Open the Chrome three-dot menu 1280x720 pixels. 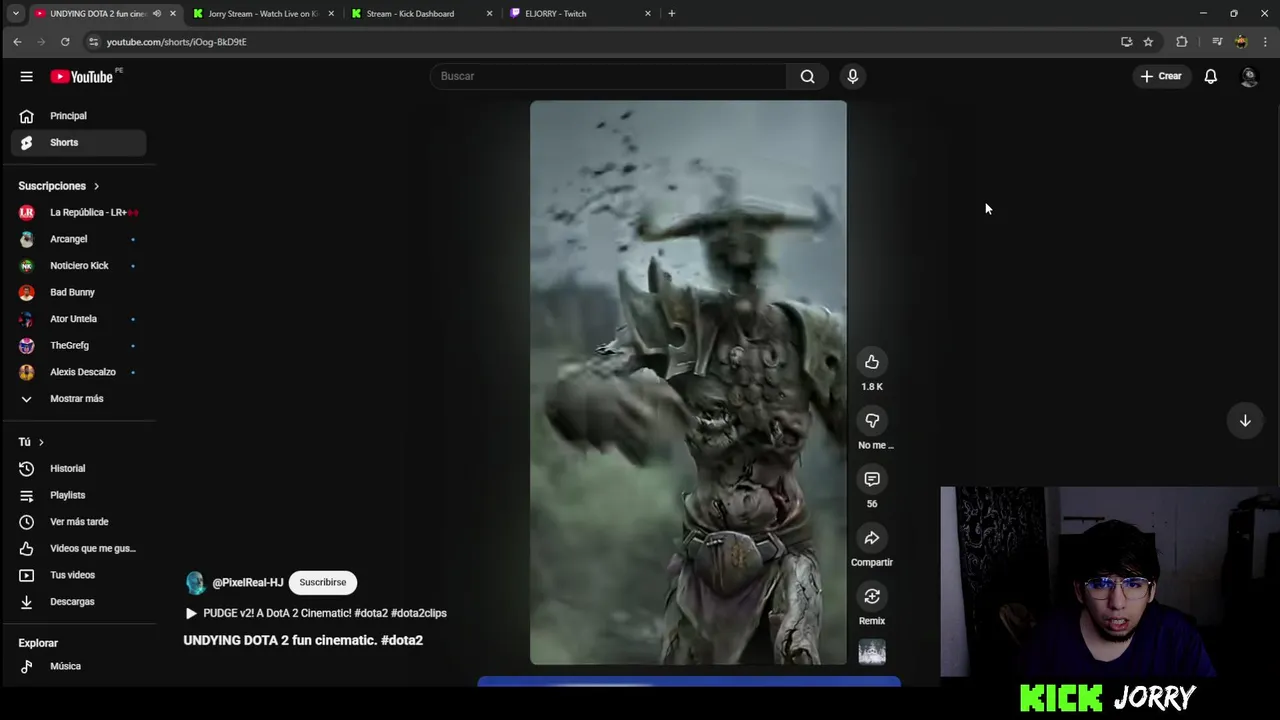click(1266, 42)
